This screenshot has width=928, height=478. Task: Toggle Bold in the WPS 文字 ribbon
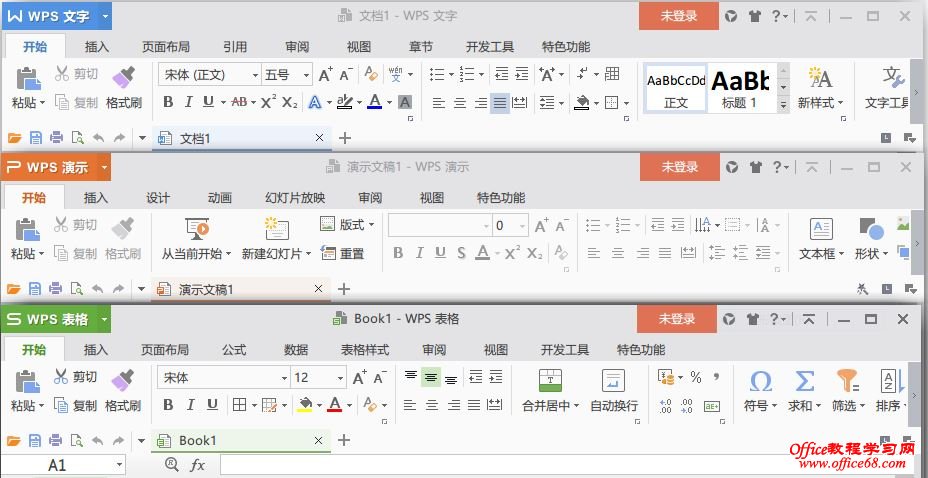168,102
